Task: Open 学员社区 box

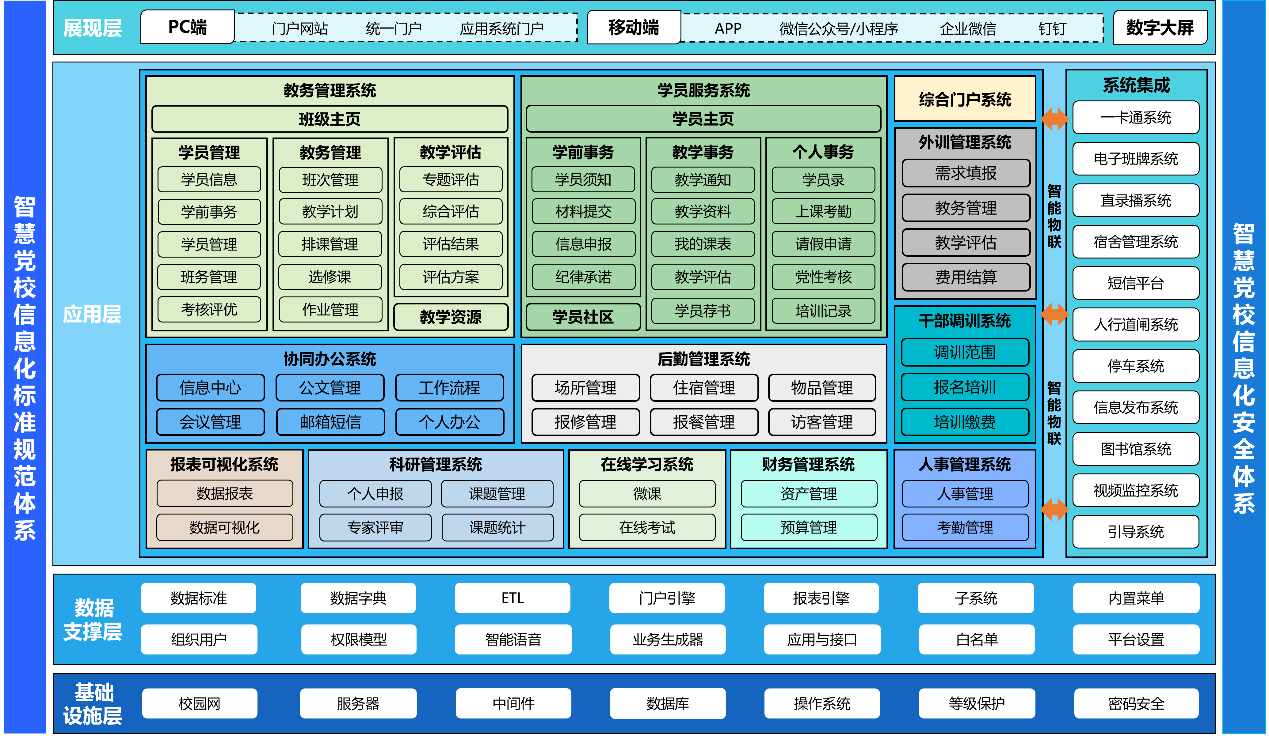Action: click(583, 317)
